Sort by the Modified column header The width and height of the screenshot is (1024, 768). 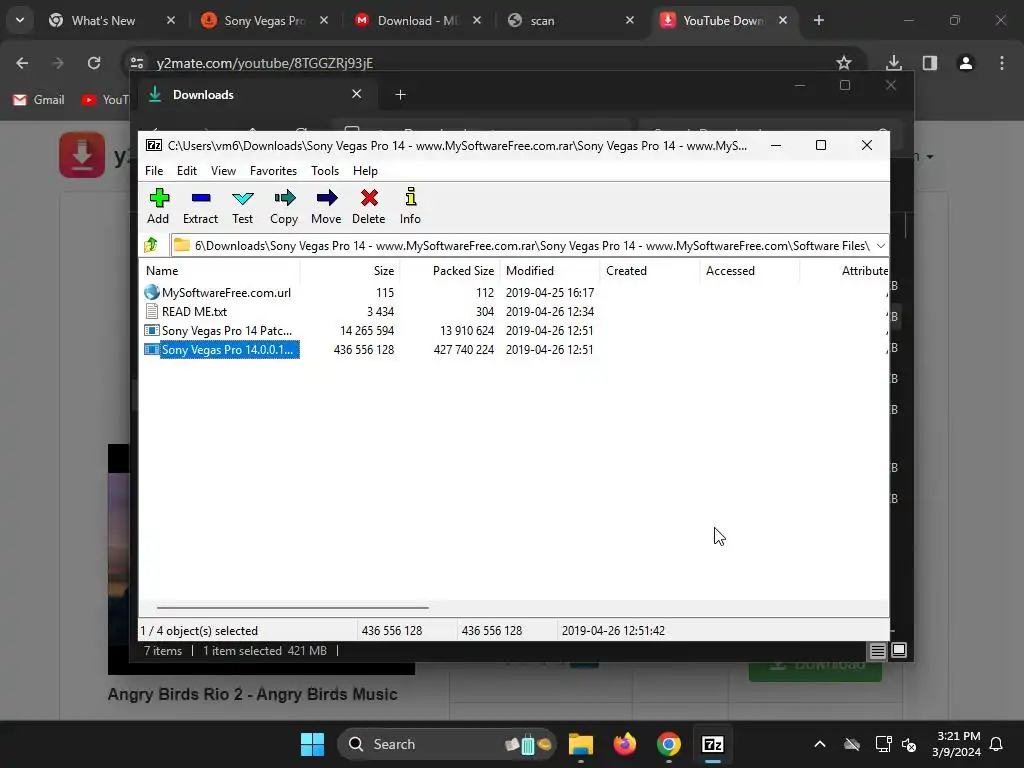[550, 270]
